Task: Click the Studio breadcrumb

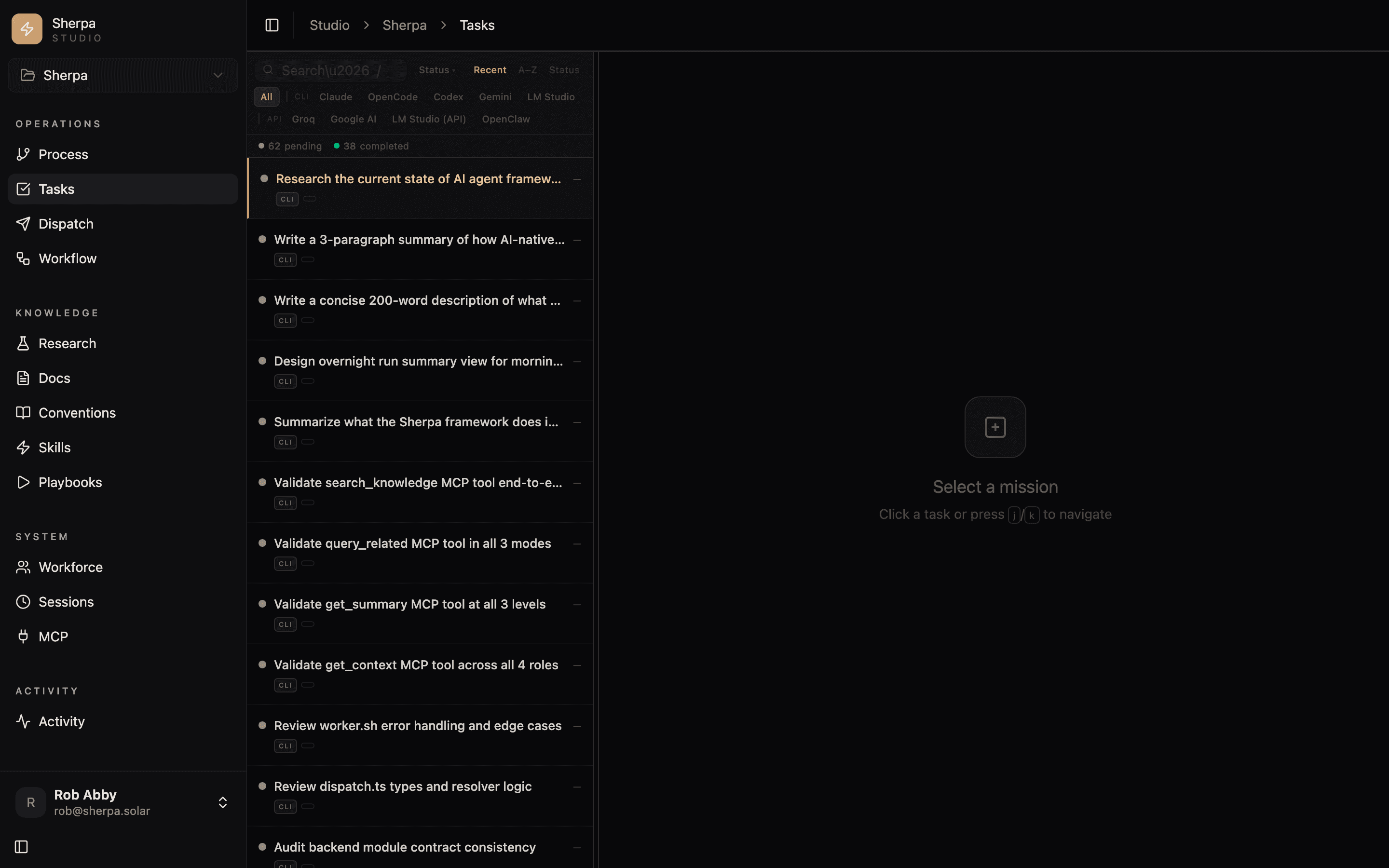Action: (329, 25)
